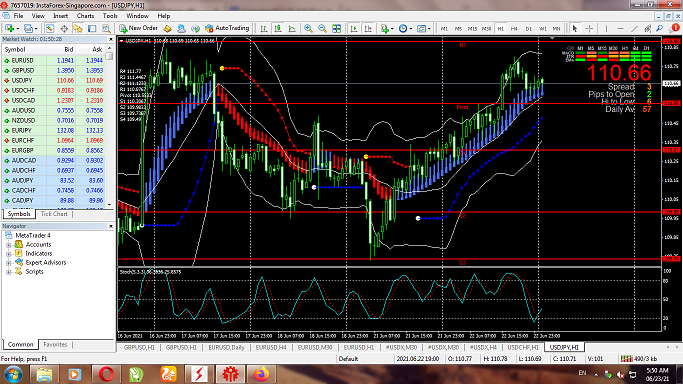Open the New Chart dropdown arrow
The width and height of the screenshot is (683, 384).
pyautogui.click(x=17, y=29)
